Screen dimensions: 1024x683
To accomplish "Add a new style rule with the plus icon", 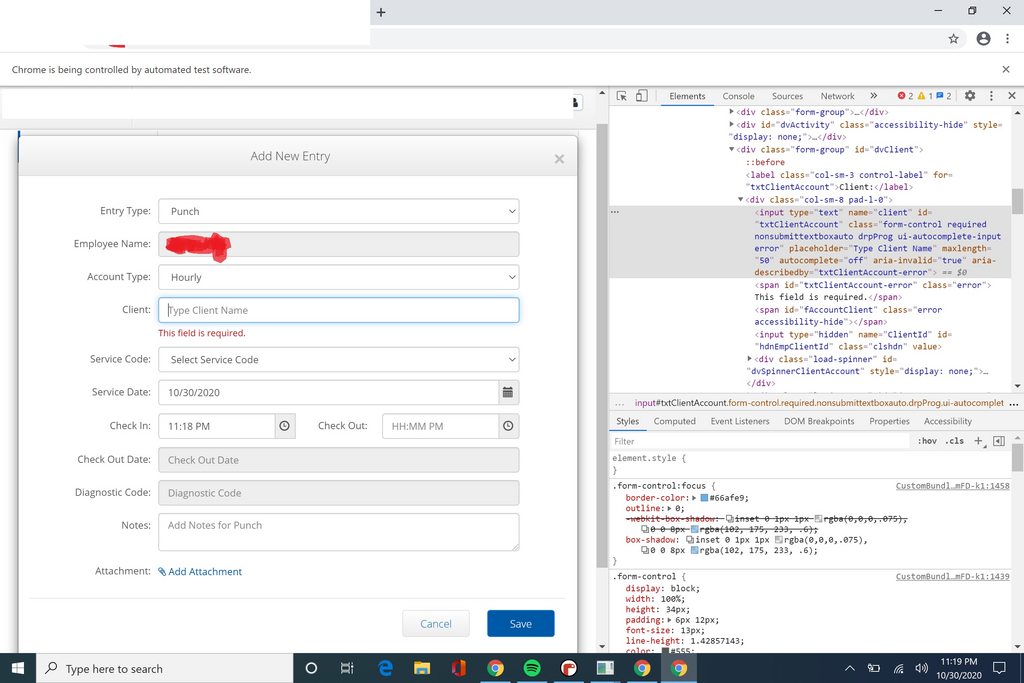I will 977,441.
